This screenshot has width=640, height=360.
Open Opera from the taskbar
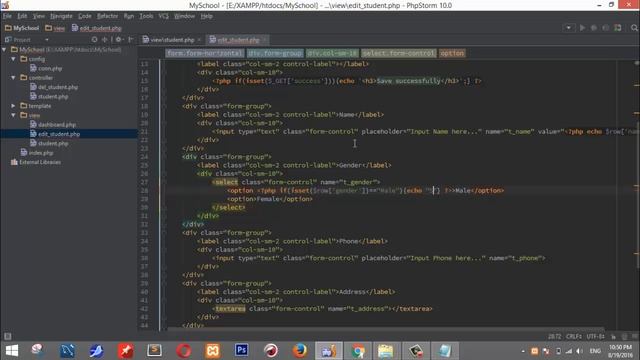[x=184, y=351]
